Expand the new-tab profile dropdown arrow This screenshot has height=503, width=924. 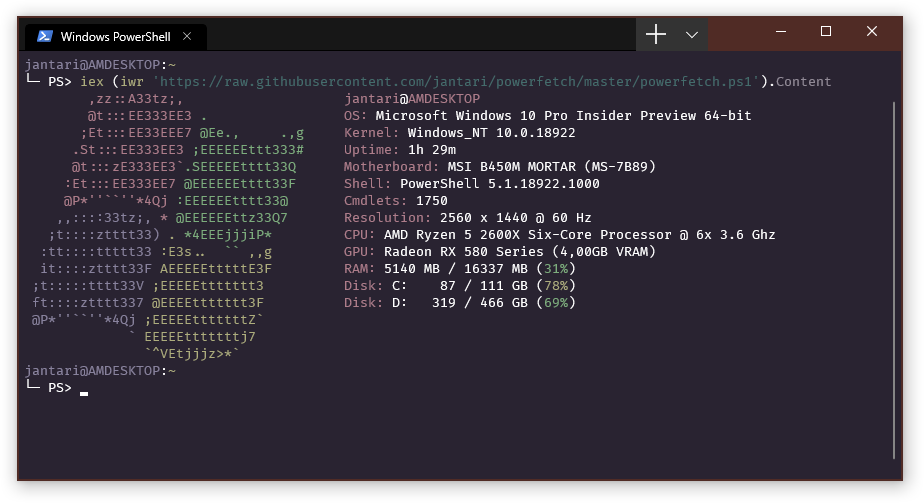(x=692, y=35)
